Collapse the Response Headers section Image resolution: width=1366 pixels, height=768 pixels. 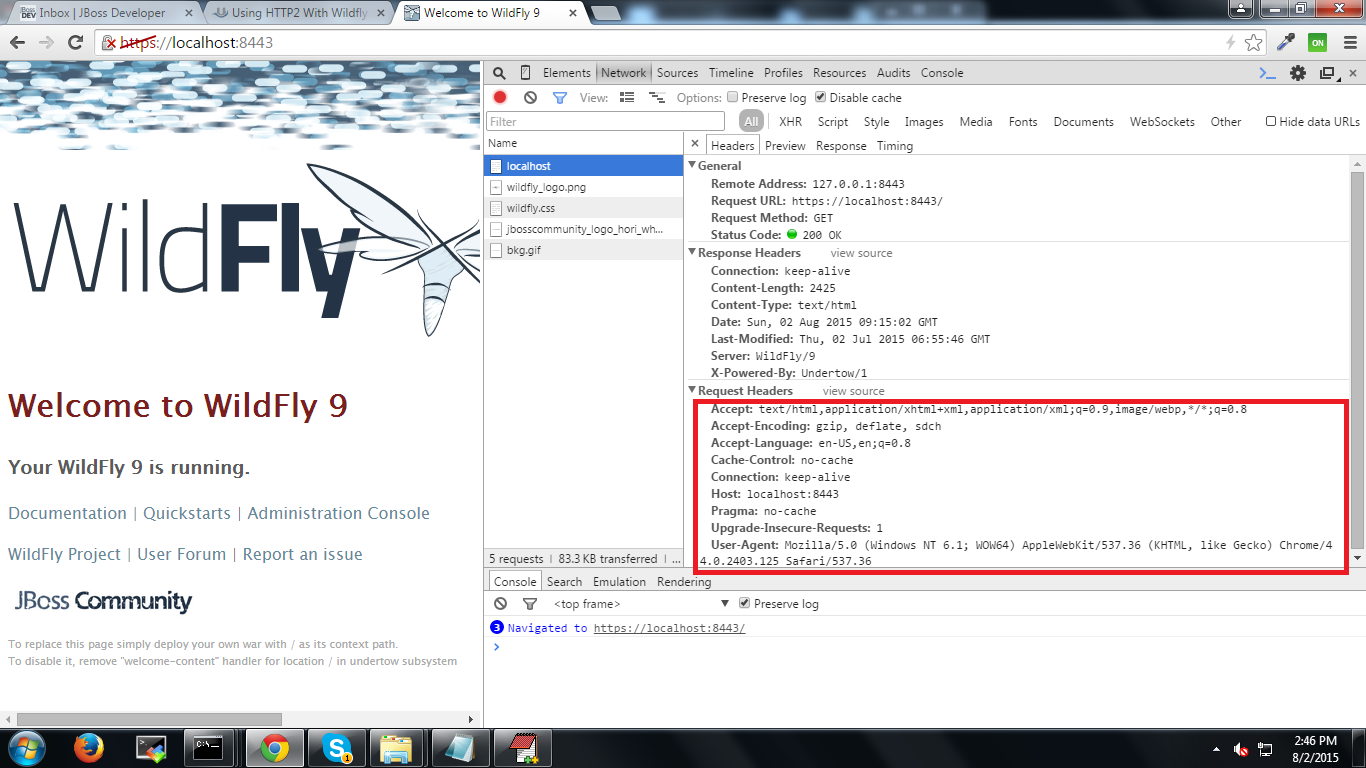point(692,253)
